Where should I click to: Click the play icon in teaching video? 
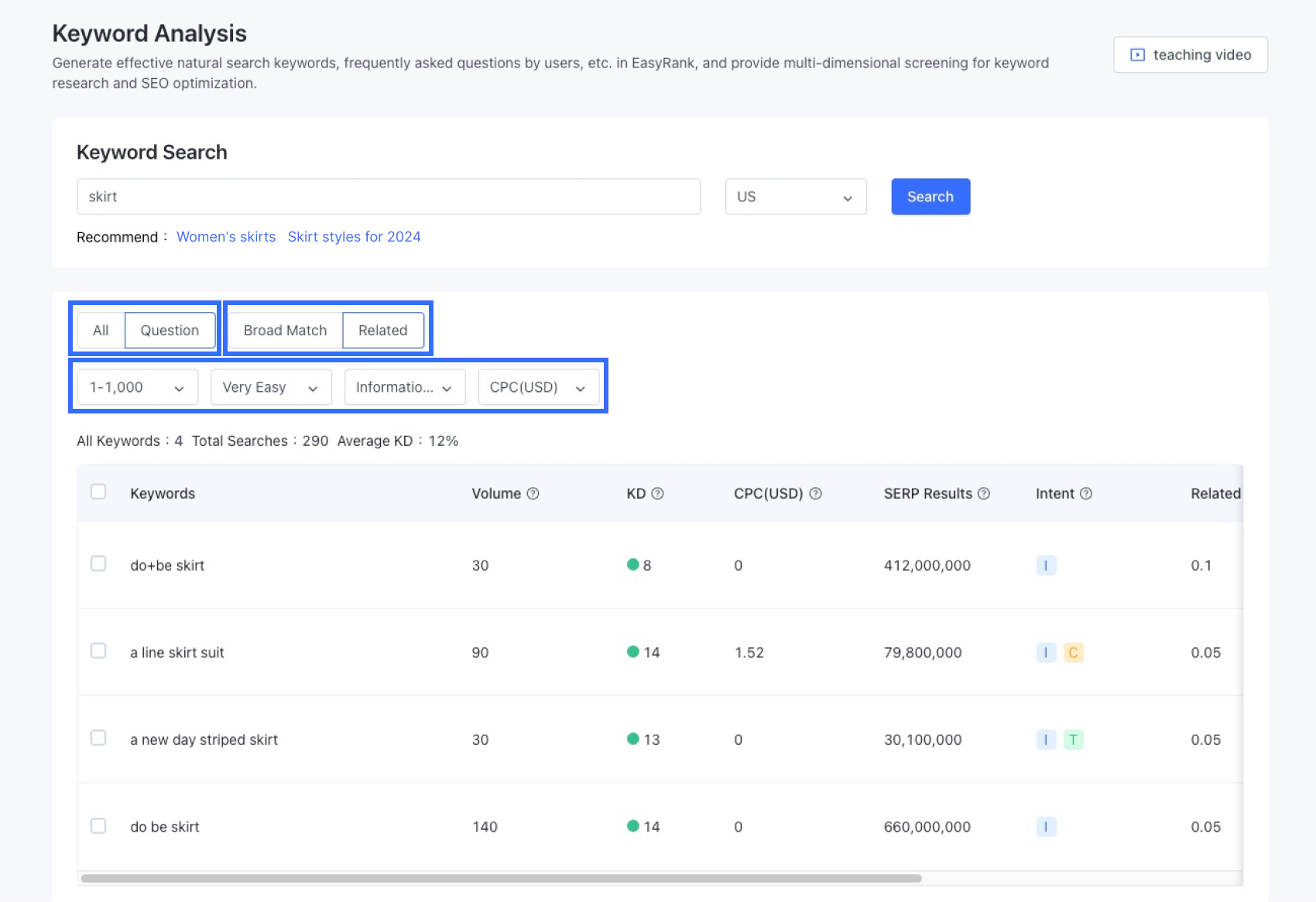point(1137,55)
